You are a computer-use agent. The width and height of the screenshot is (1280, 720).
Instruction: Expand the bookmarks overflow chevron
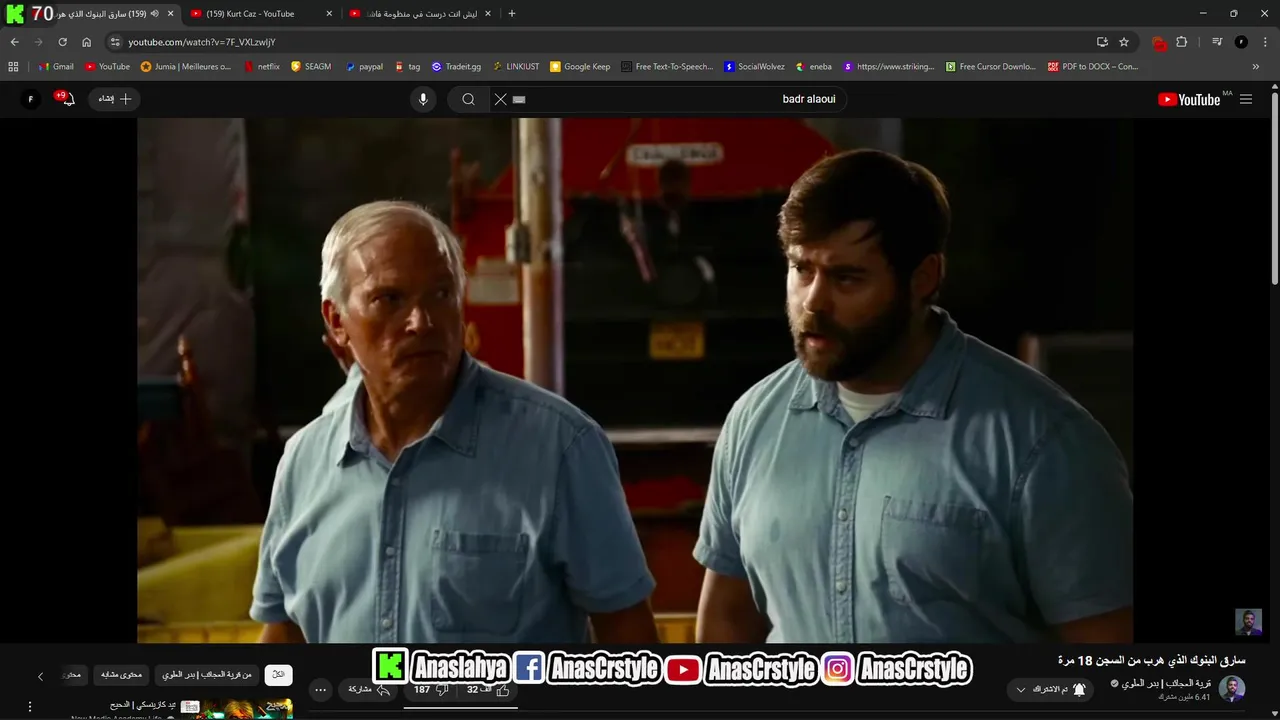tap(1256, 67)
